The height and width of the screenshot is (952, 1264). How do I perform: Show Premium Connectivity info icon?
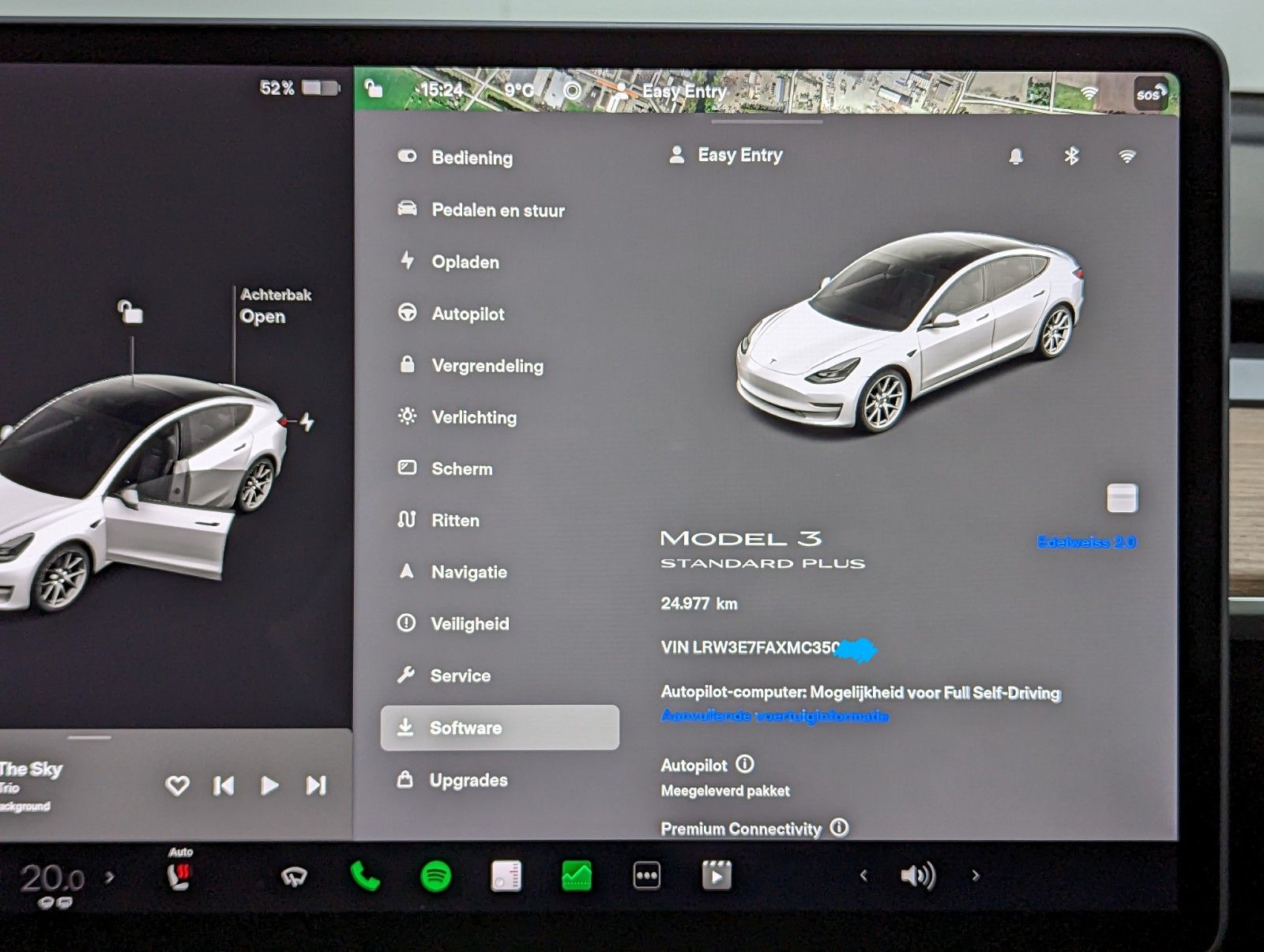click(839, 827)
